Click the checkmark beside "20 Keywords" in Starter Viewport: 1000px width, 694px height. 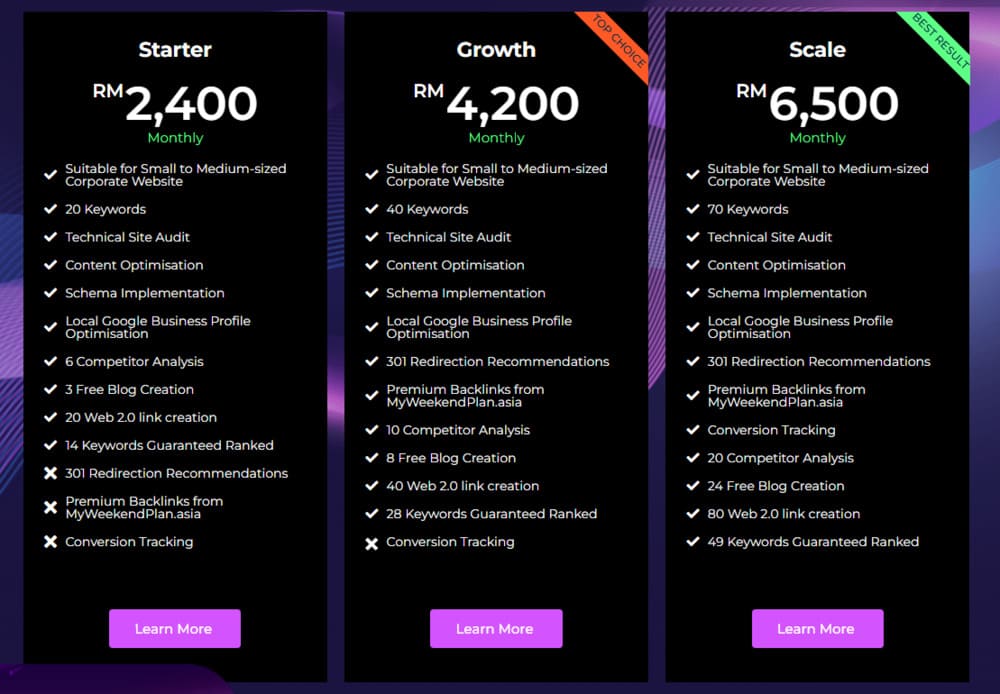[50, 209]
